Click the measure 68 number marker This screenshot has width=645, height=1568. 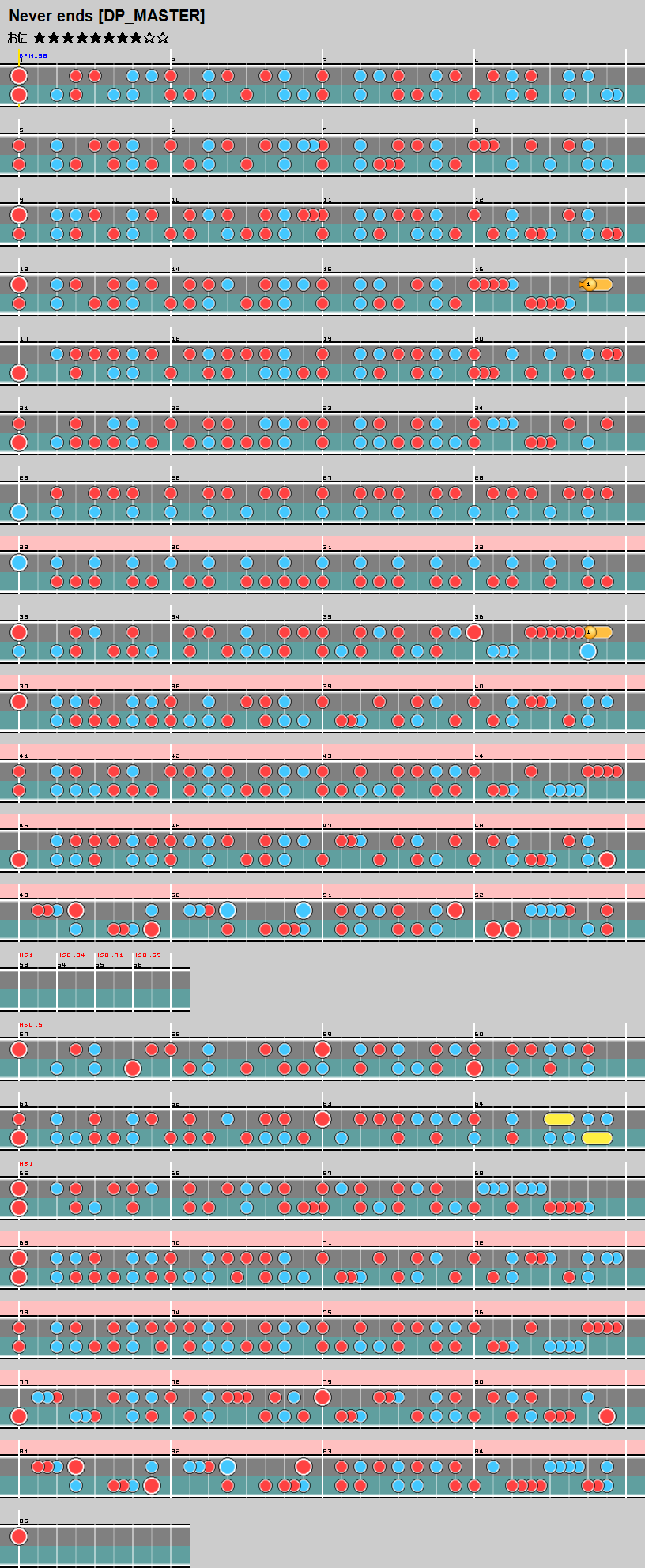pyautogui.click(x=479, y=1174)
